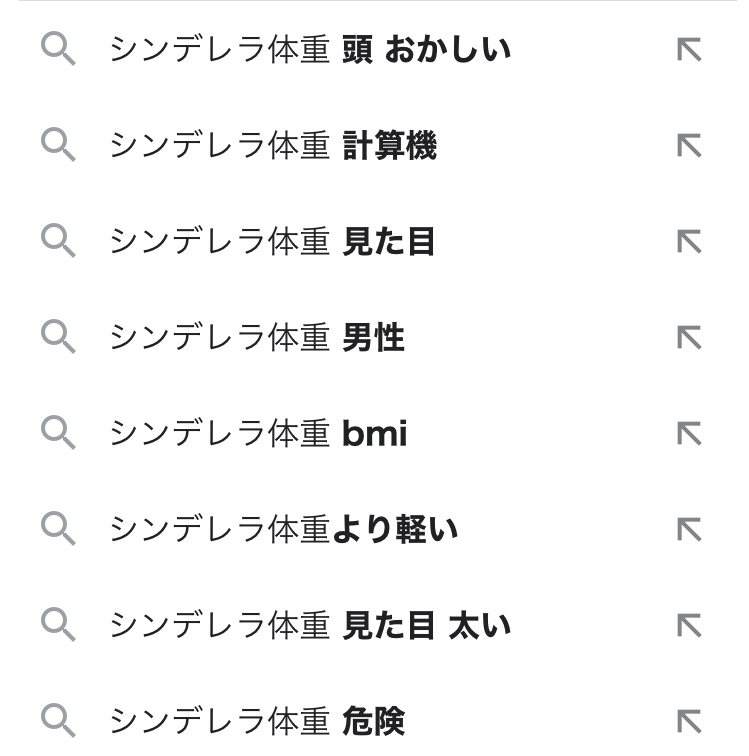
Task: Tap arrow icon on 見た目 太い row
Action: pyautogui.click(x=689, y=625)
